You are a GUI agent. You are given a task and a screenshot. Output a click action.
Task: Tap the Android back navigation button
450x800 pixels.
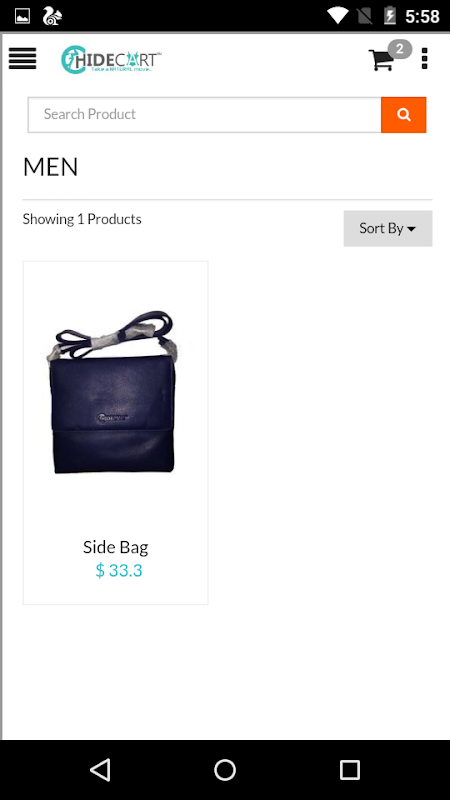(x=100, y=770)
